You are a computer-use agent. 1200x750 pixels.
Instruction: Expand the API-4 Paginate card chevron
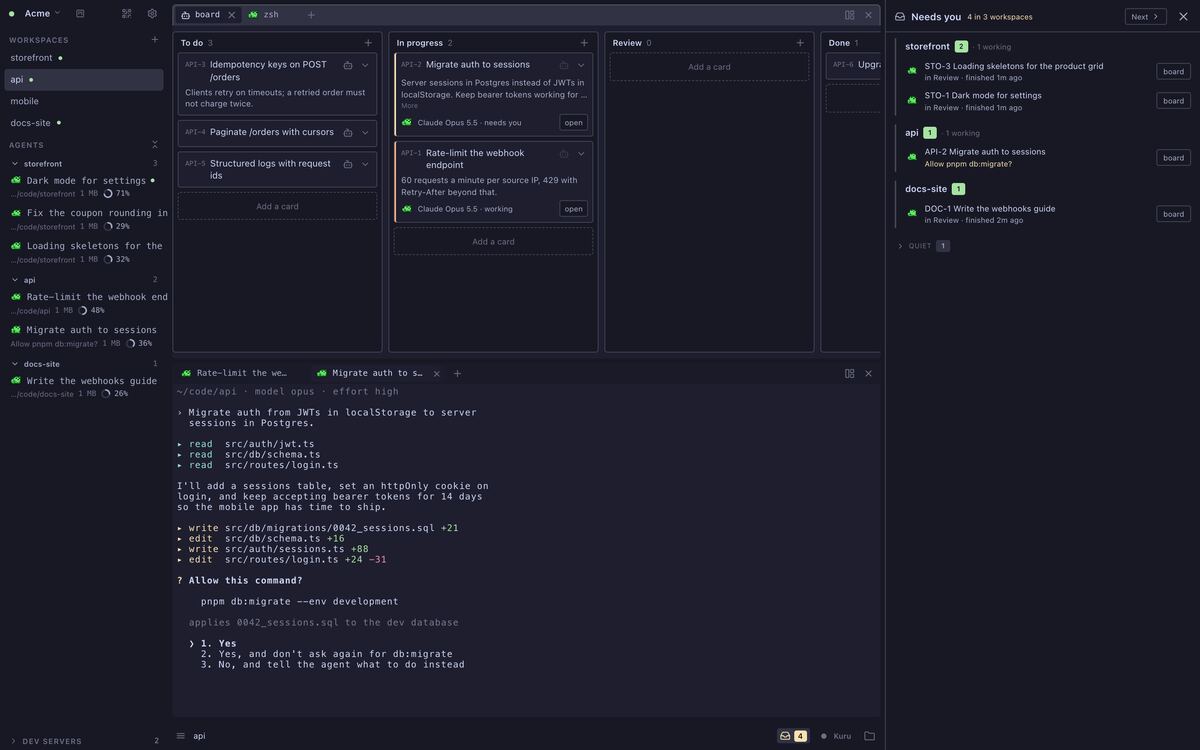pyautogui.click(x=365, y=132)
